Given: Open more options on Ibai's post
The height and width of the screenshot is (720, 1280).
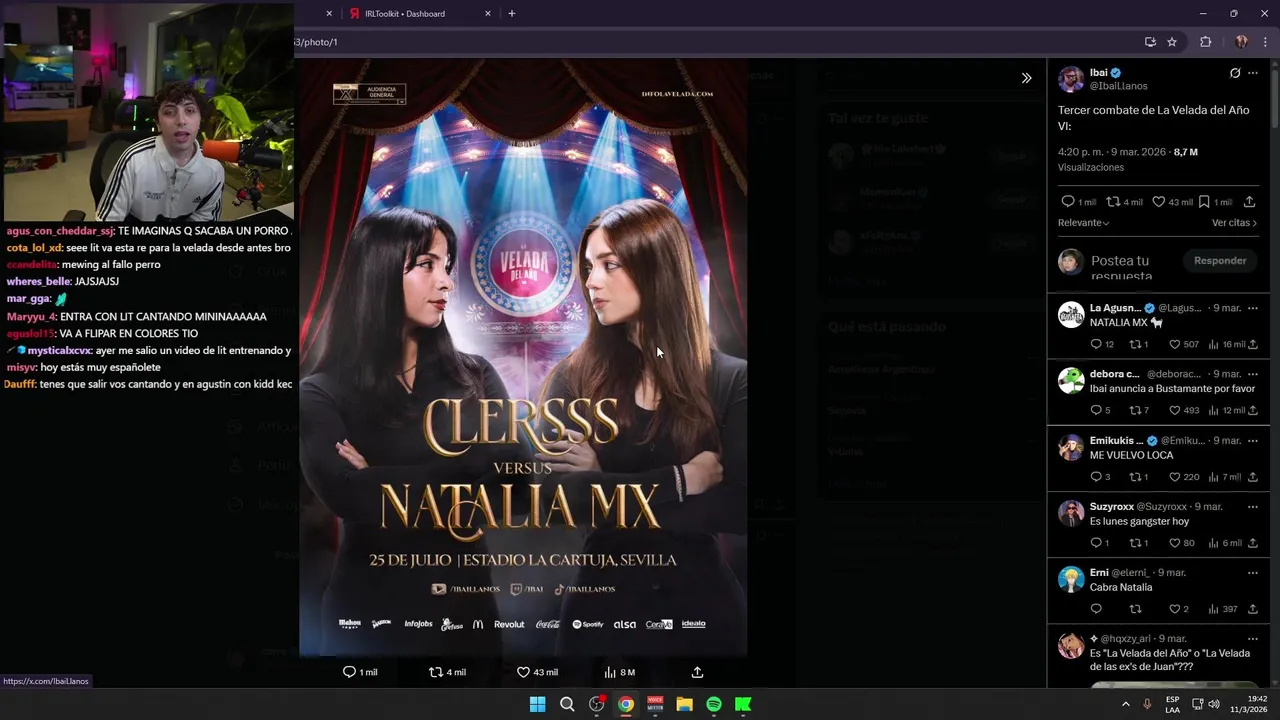Looking at the screenshot, I should 1253,73.
